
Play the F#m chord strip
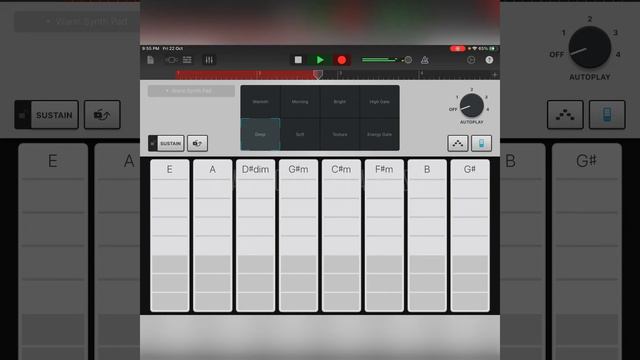click(384, 236)
